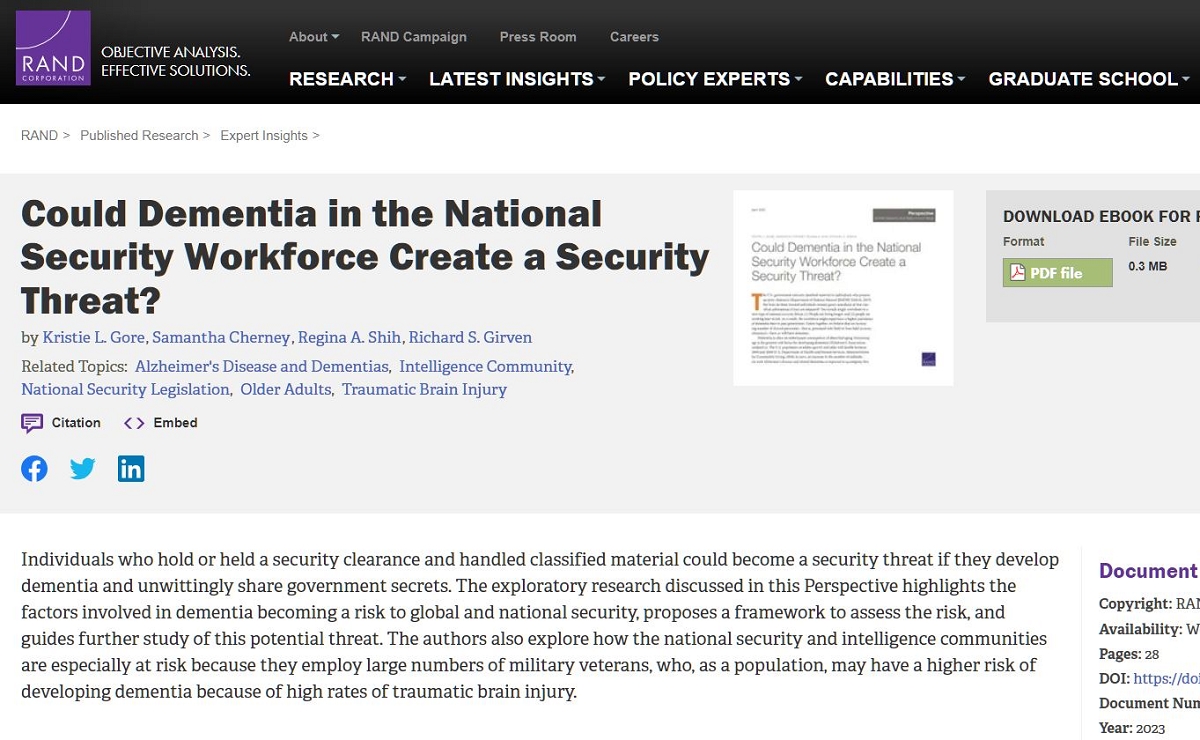Expand the RESEARCH navigation menu
This screenshot has height=740, width=1200.
tap(348, 79)
